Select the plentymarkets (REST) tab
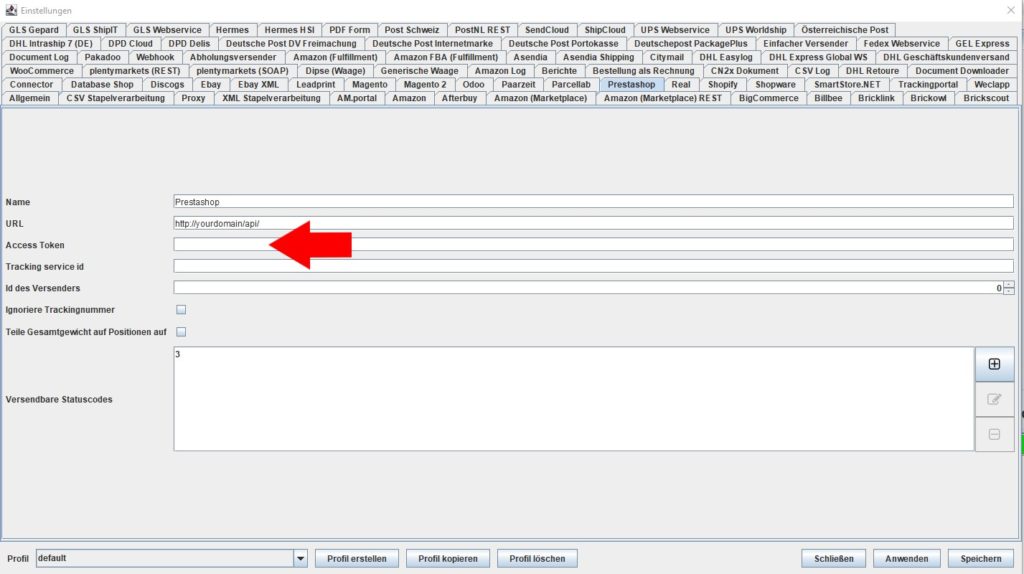1024x574 pixels. point(135,71)
